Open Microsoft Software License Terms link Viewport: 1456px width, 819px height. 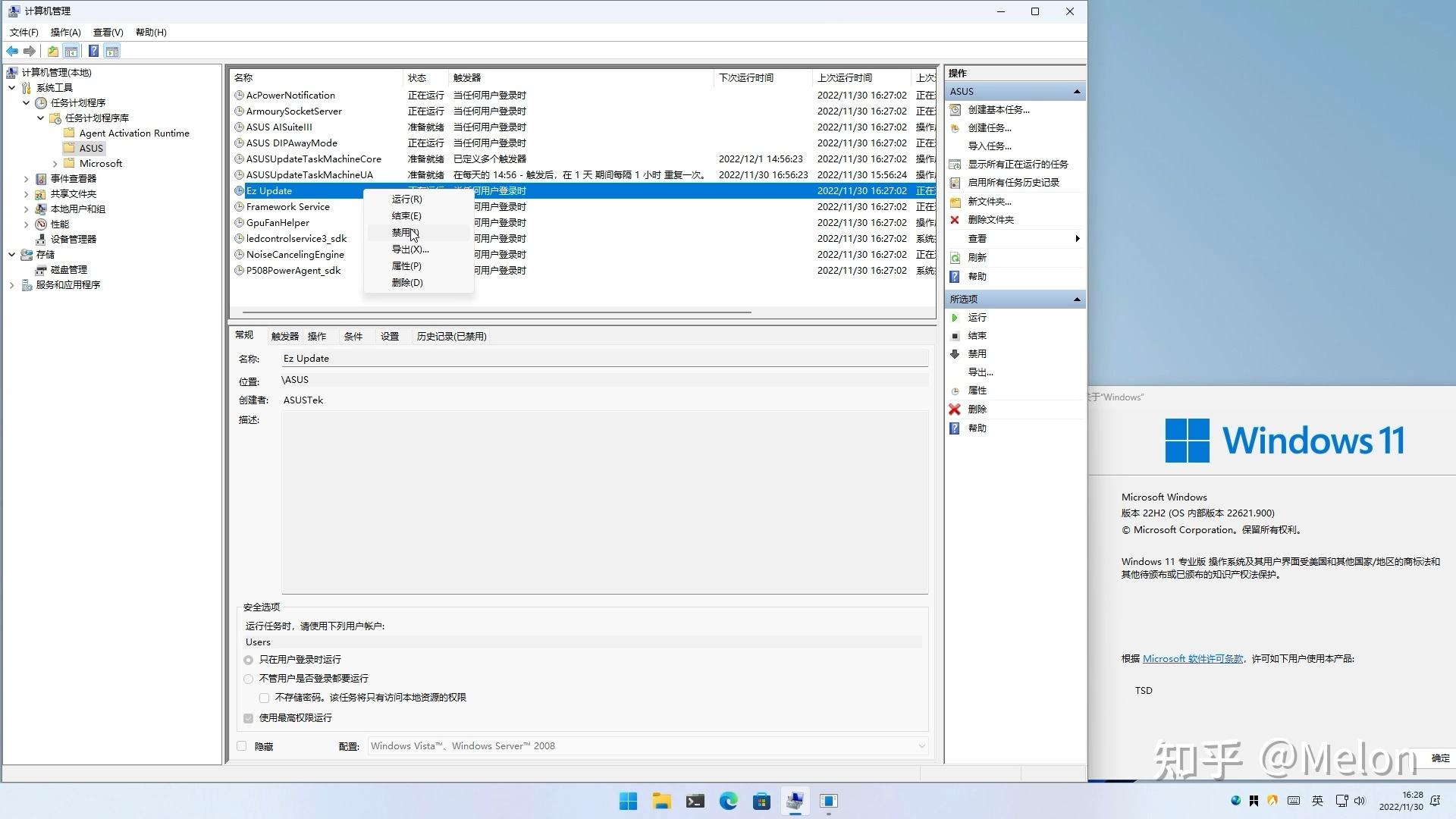pos(1192,659)
